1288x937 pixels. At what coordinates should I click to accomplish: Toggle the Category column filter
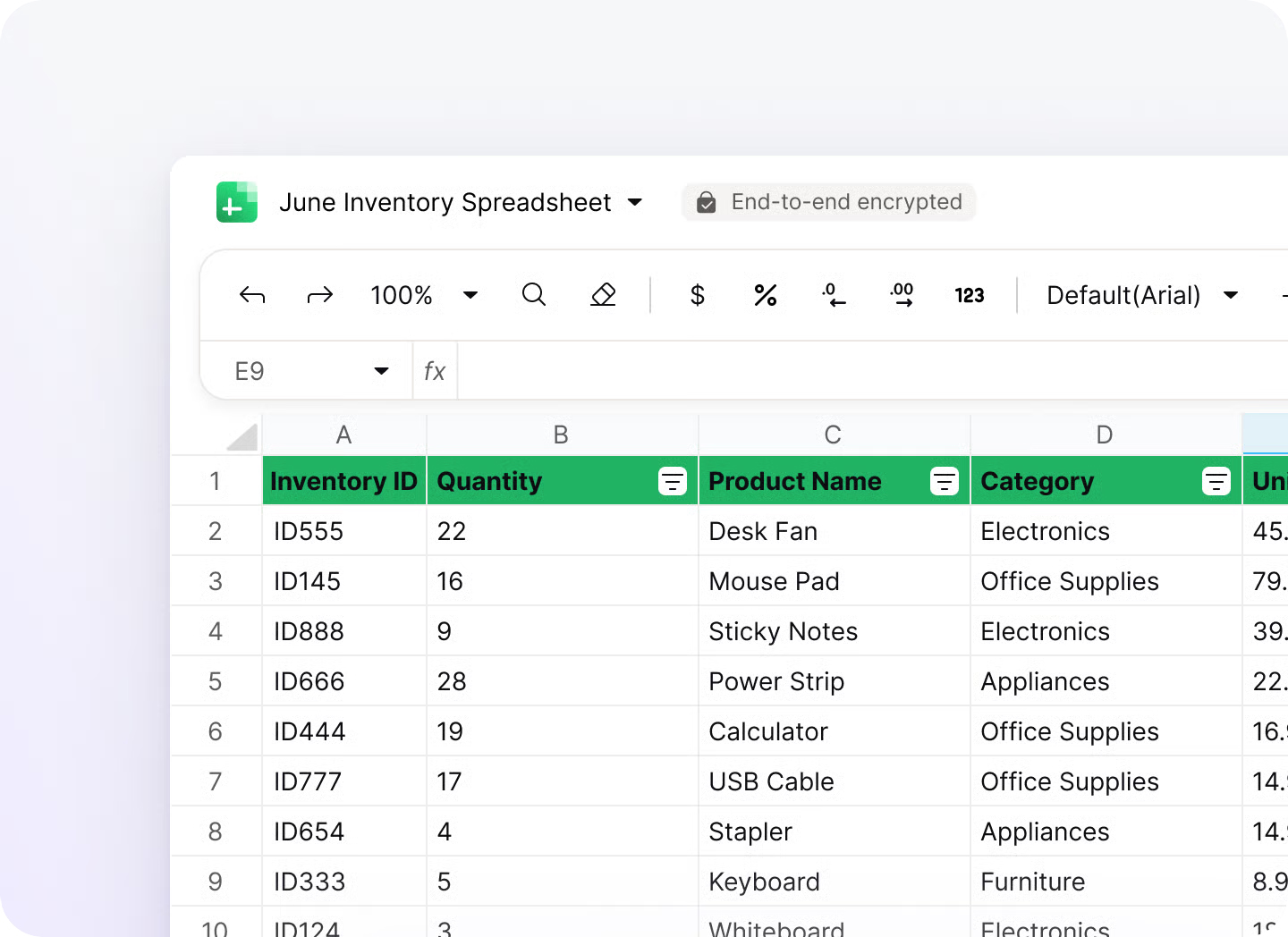[x=1216, y=481]
